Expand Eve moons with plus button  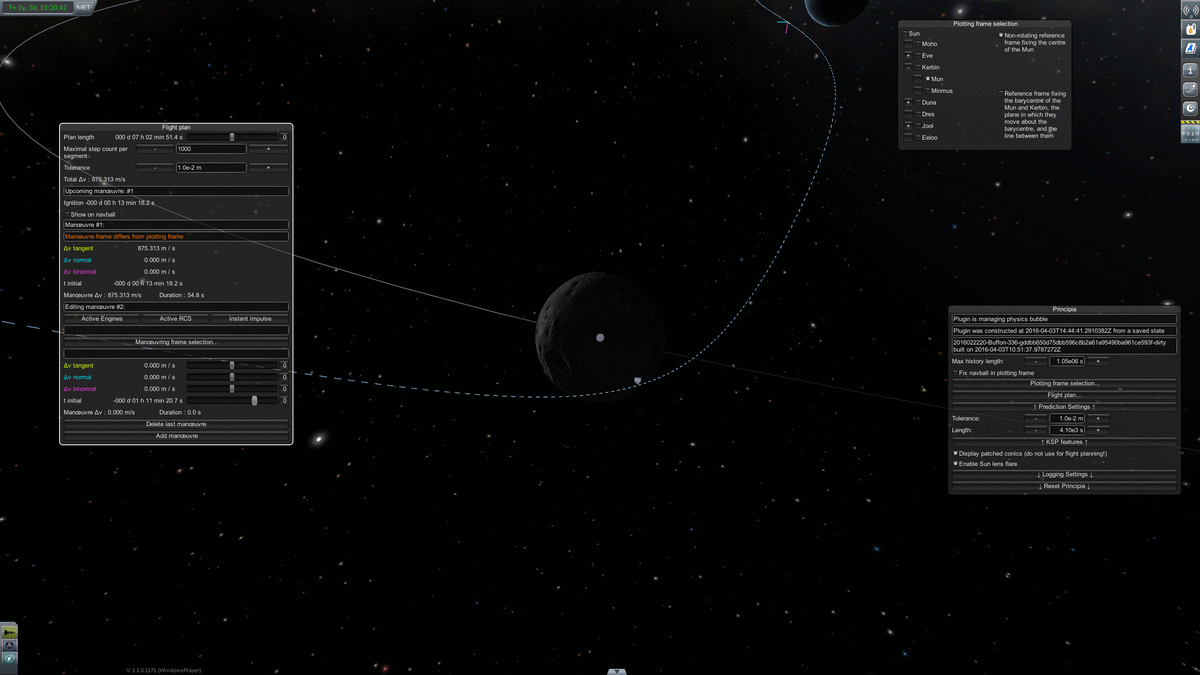(x=908, y=56)
